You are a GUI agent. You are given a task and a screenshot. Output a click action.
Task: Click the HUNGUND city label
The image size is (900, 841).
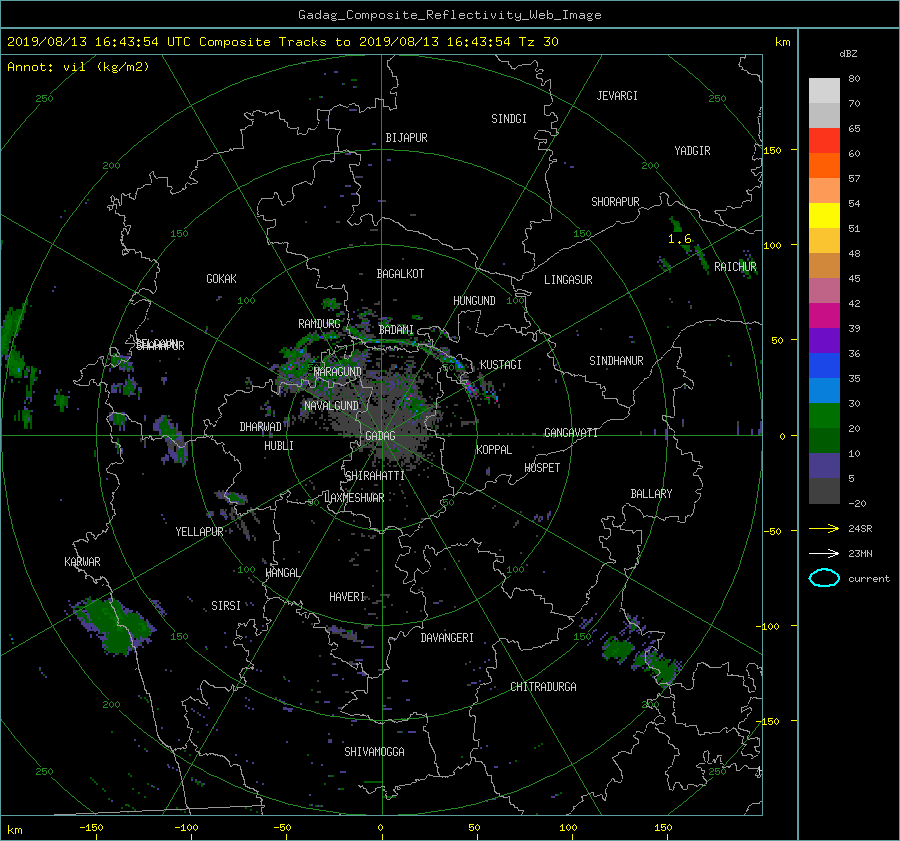[x=474, y=301]
